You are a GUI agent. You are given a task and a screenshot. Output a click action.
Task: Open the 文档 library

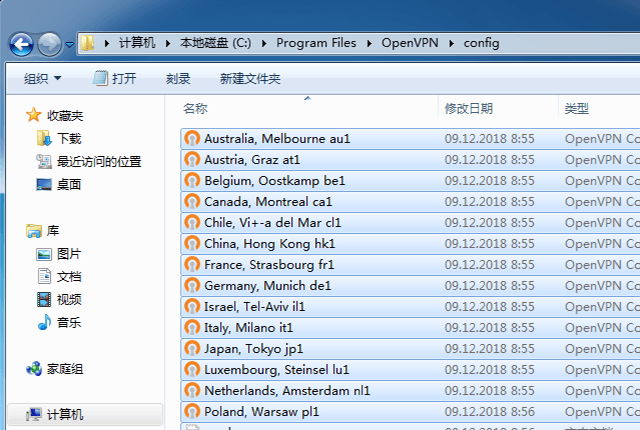pyautogui.click(x=69, y=277)
